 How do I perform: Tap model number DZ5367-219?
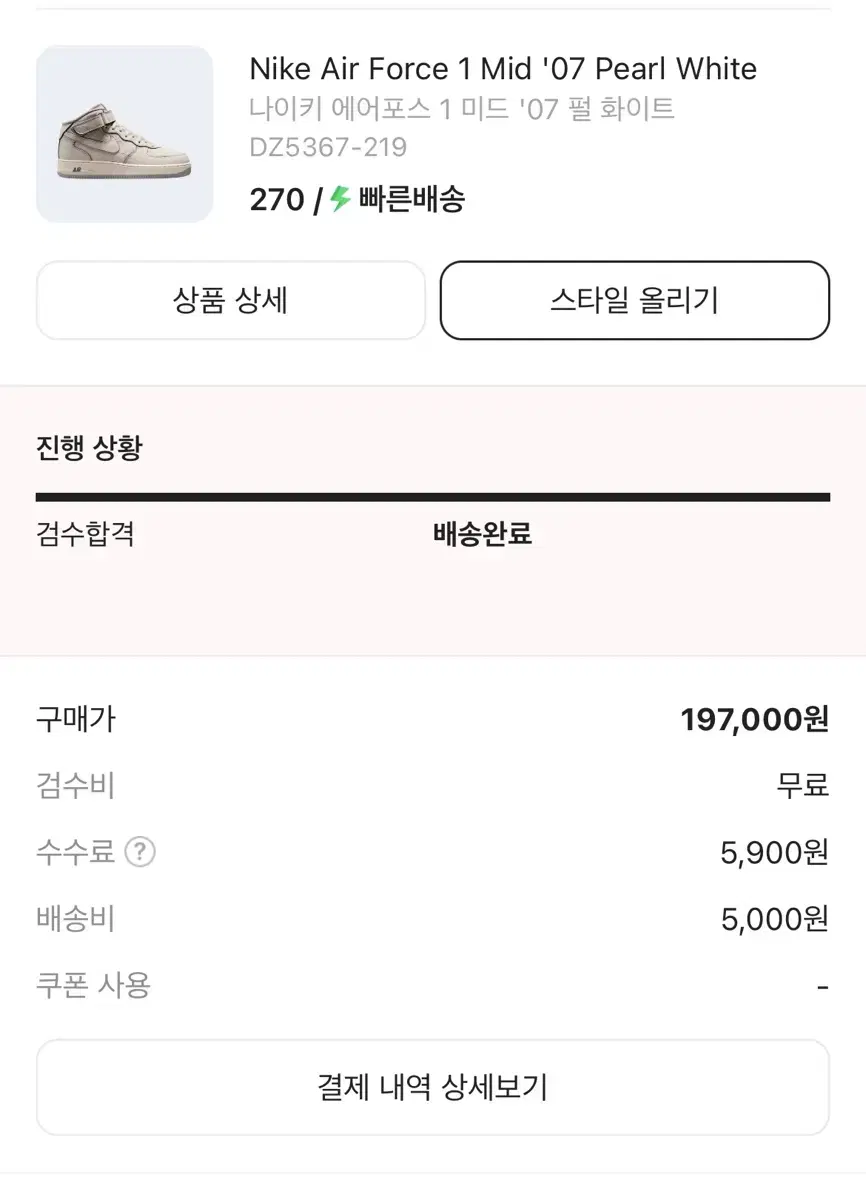pos(328,148)
